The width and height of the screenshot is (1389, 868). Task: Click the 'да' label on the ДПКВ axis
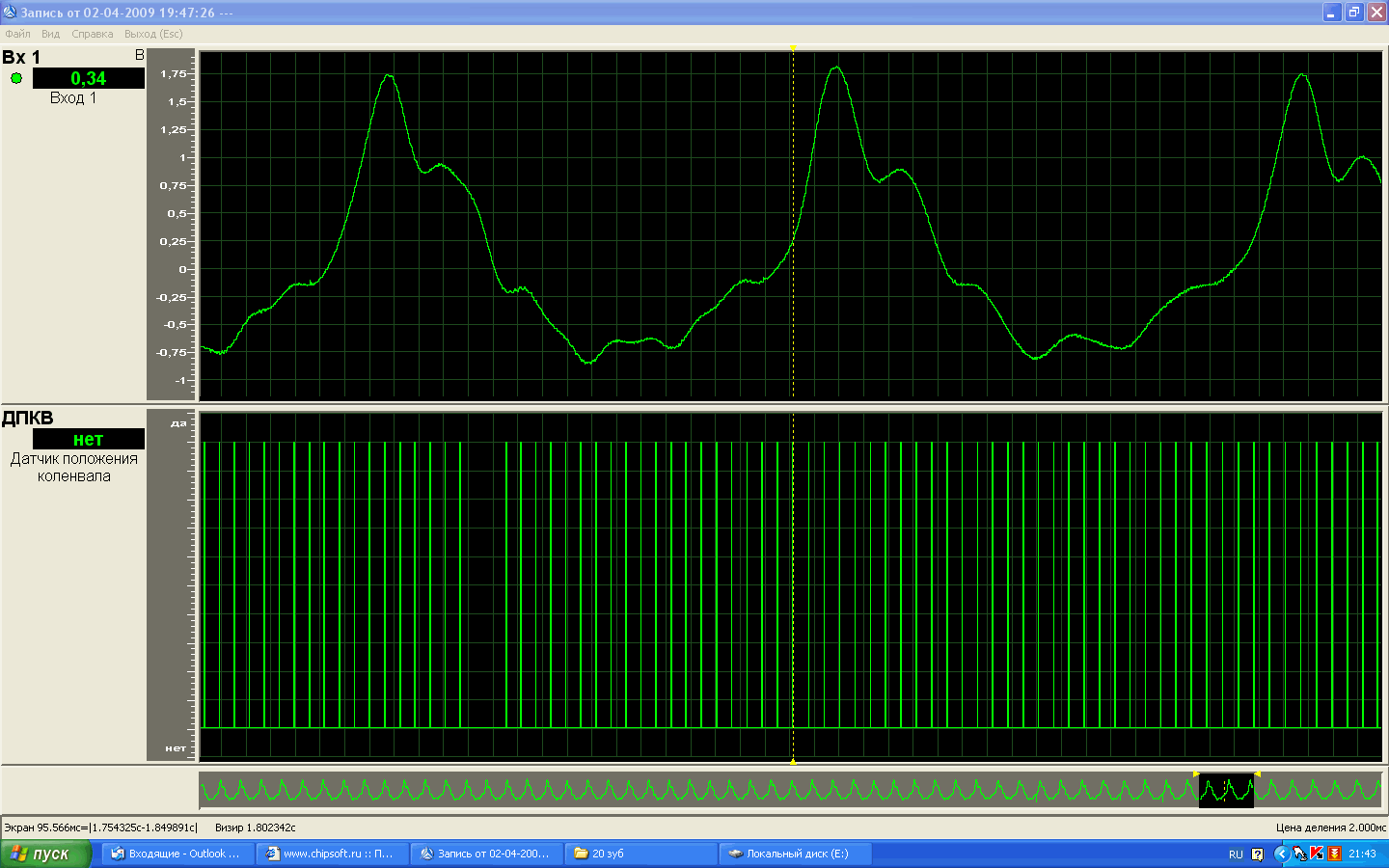point(178,423)
